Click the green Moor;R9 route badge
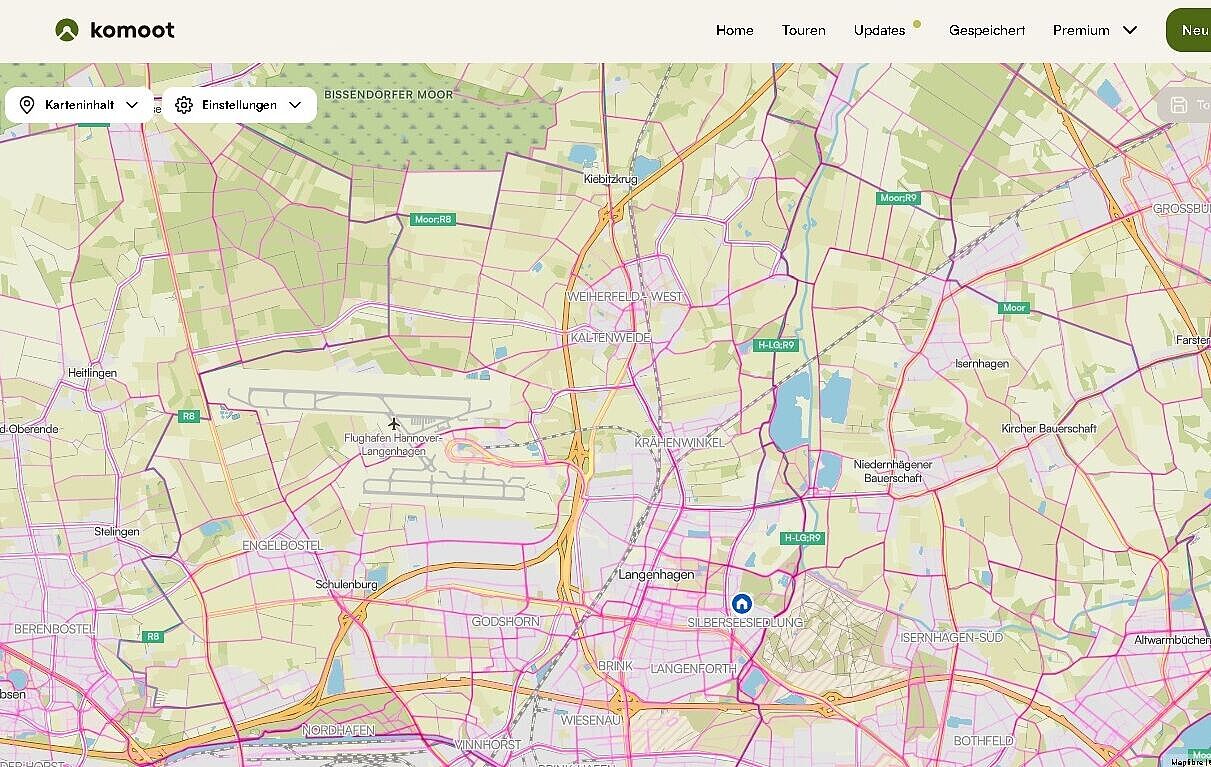The image size is (1211, 767). [898, 198]
